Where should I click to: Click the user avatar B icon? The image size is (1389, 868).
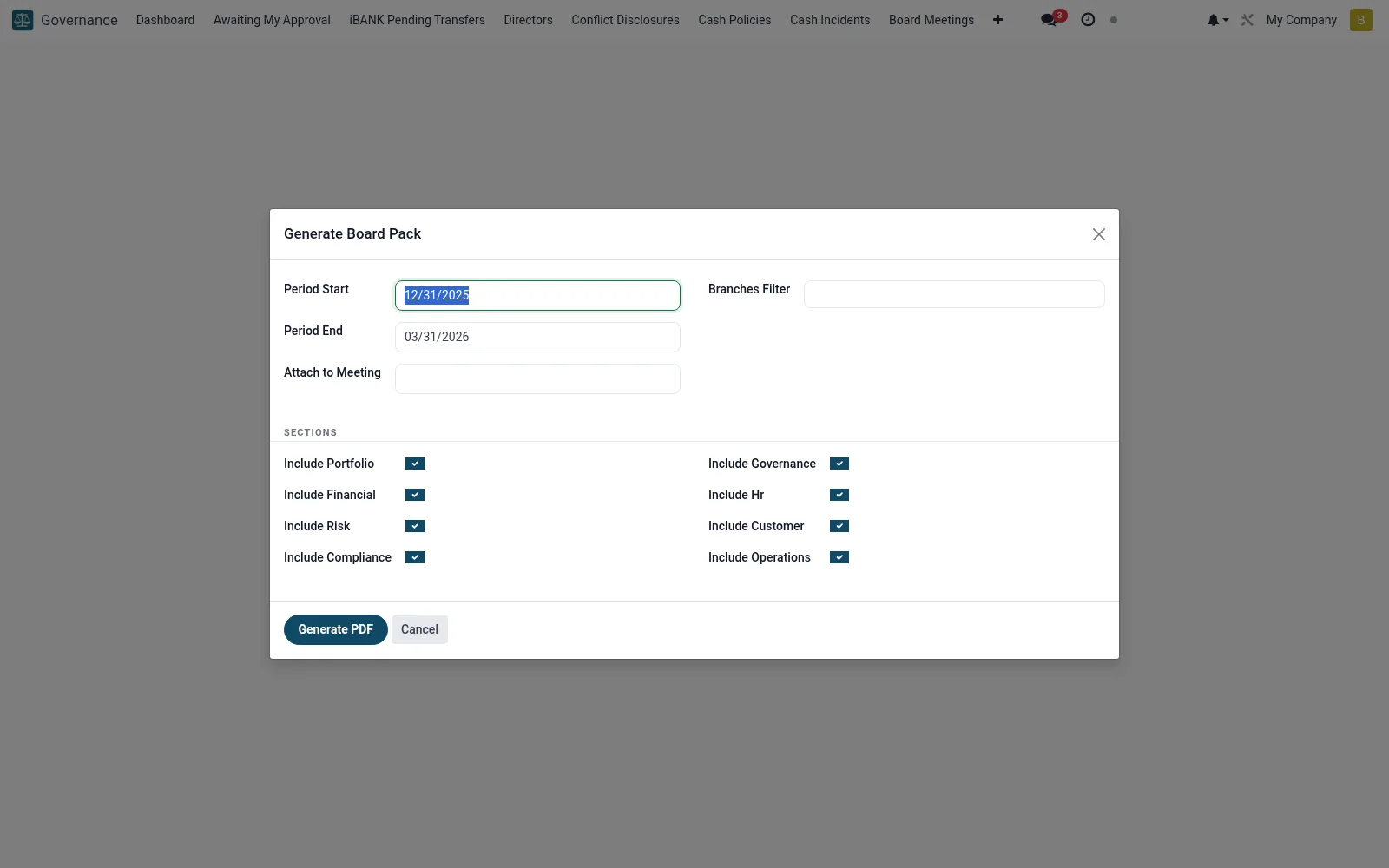(1361, 20)
